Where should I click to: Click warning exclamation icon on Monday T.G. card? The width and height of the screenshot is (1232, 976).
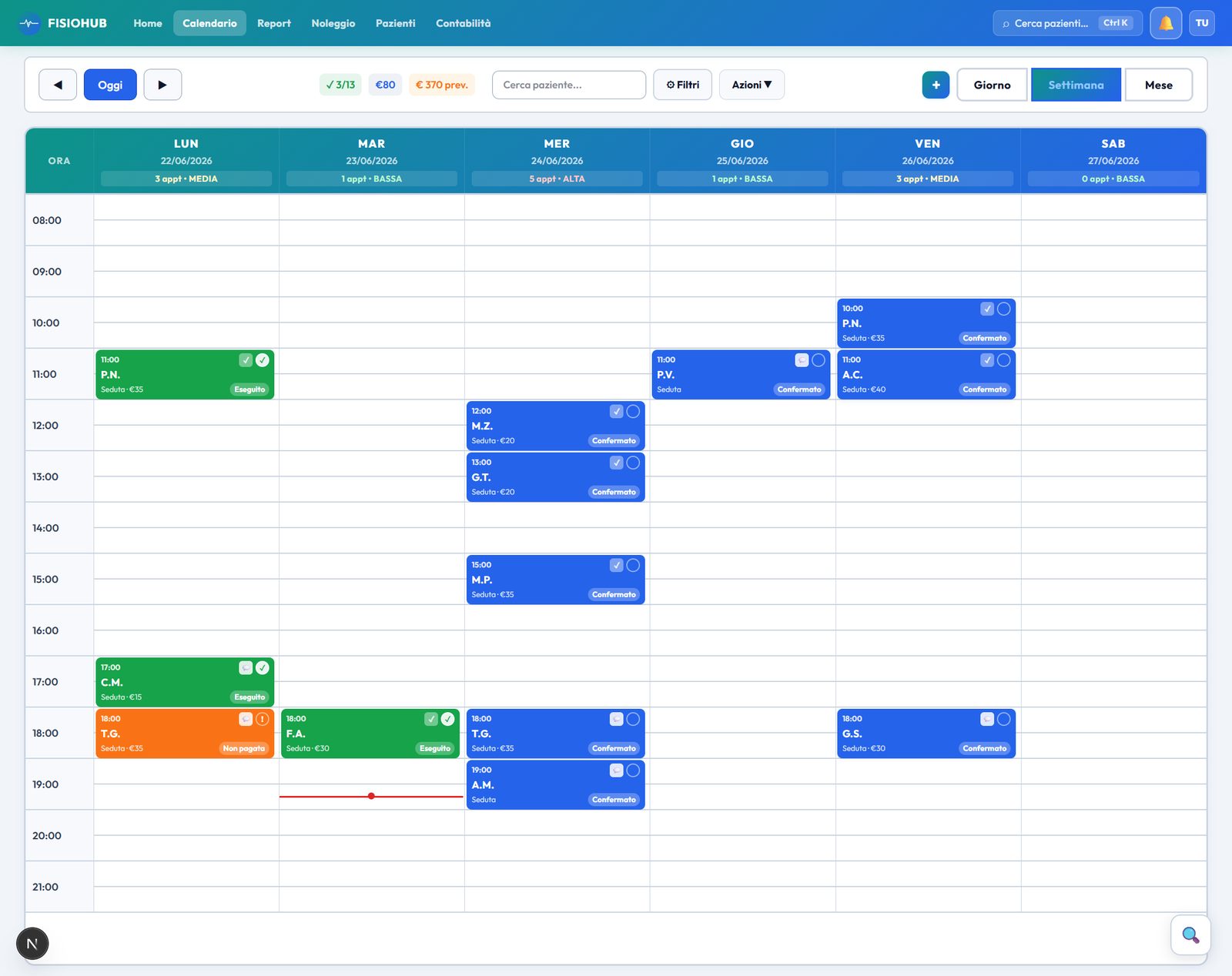click(x=263, y=719)
